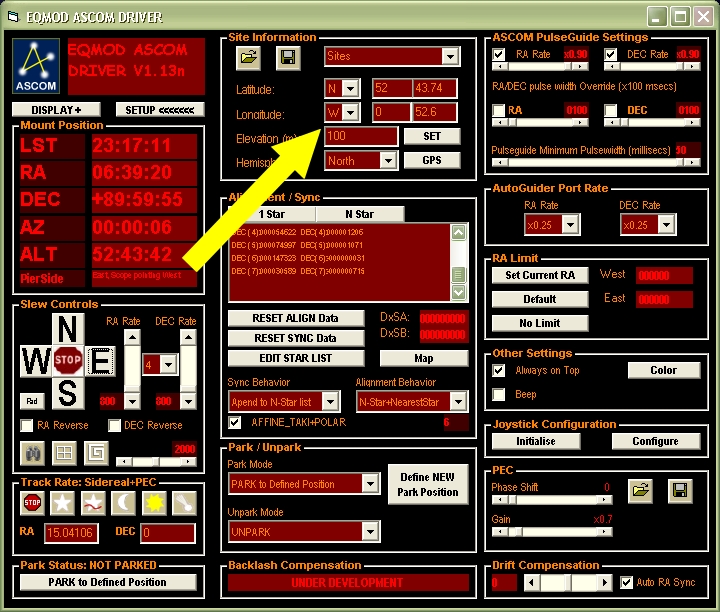The height and width of the screenshot is (612, 720).
Task: Enable DEC Reverse checkbox
Action: point(114,426)
